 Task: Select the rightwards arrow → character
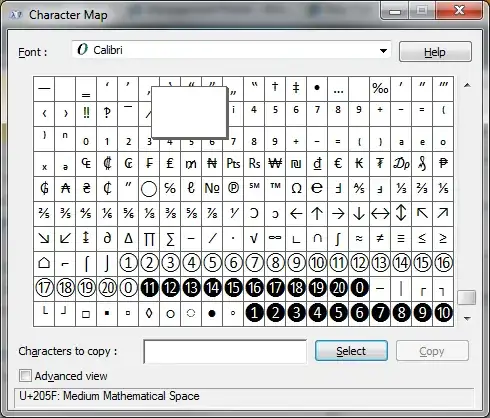[x=338, y=214]
